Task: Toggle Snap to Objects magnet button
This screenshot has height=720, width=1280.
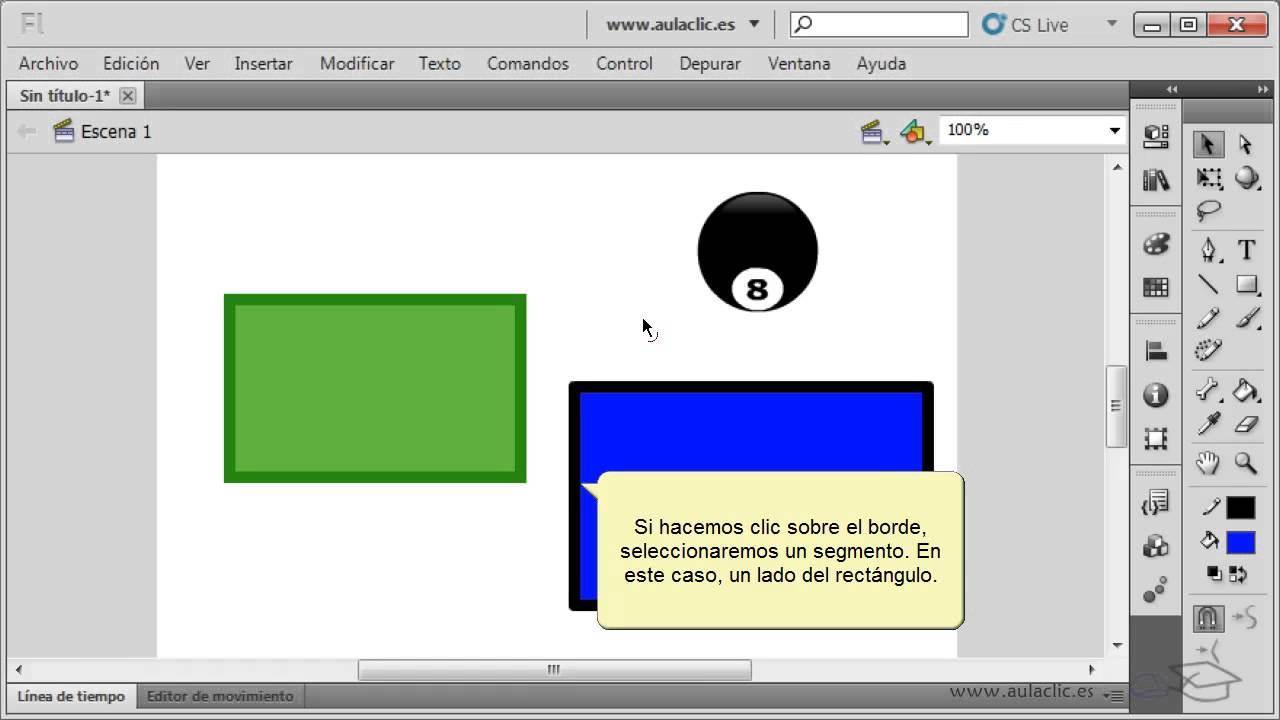Action: tap(1209, 618)
